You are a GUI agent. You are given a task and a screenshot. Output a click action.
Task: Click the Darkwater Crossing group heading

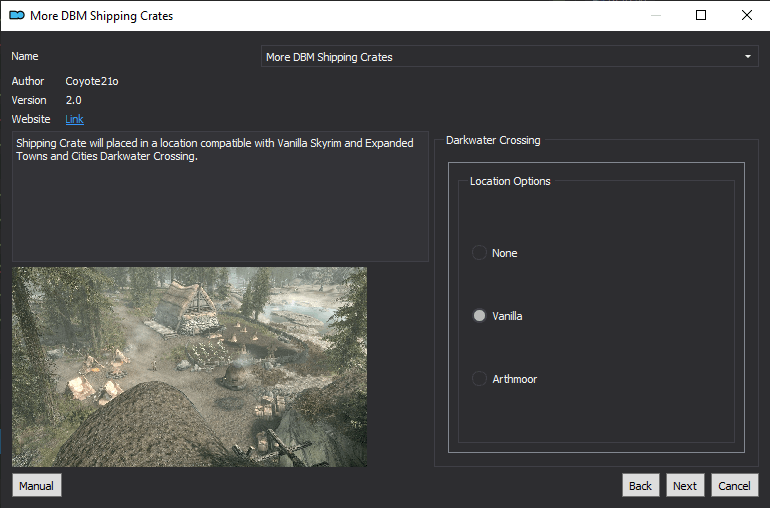493,141
